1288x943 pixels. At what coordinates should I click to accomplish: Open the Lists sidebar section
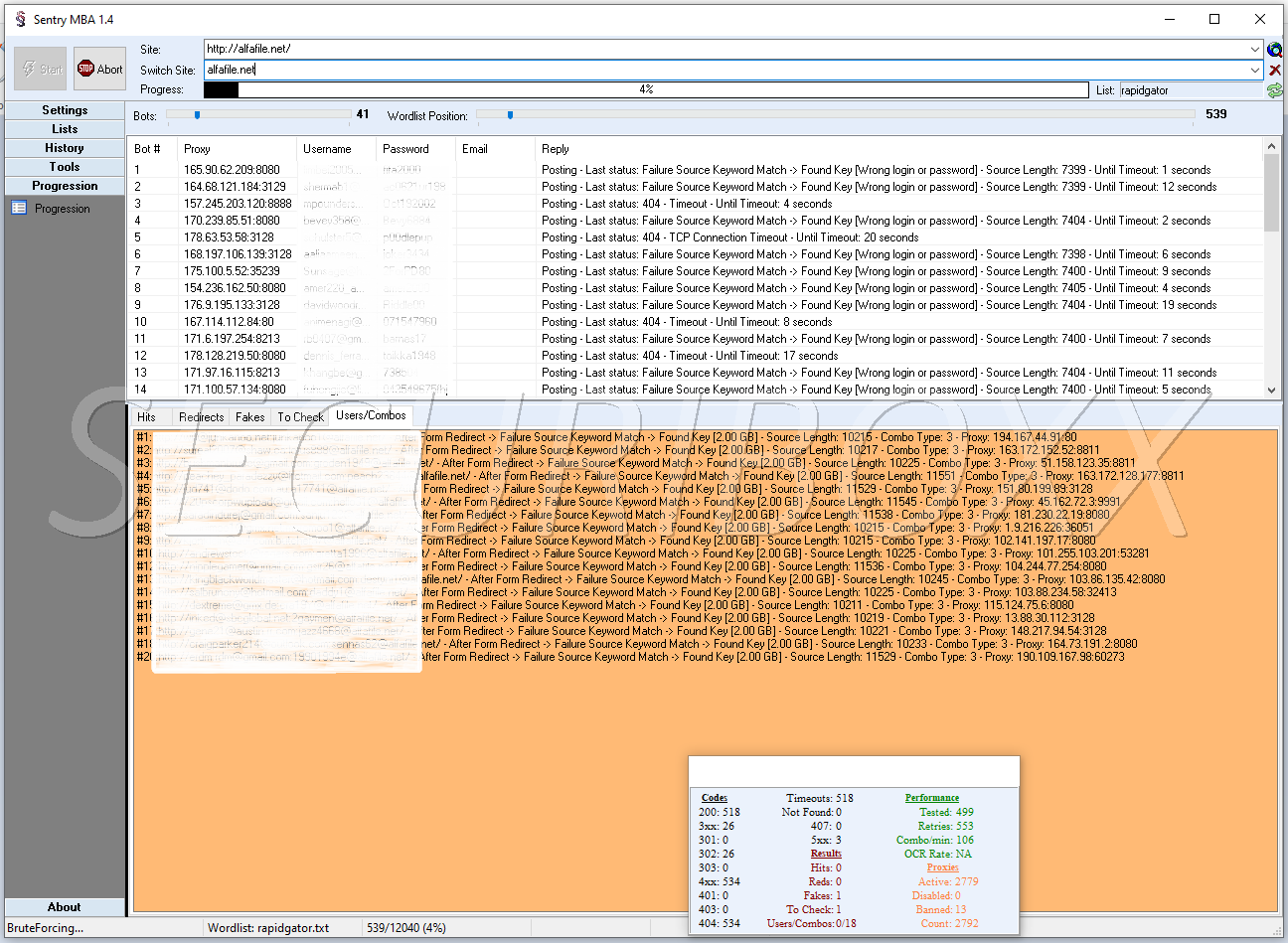65,129
